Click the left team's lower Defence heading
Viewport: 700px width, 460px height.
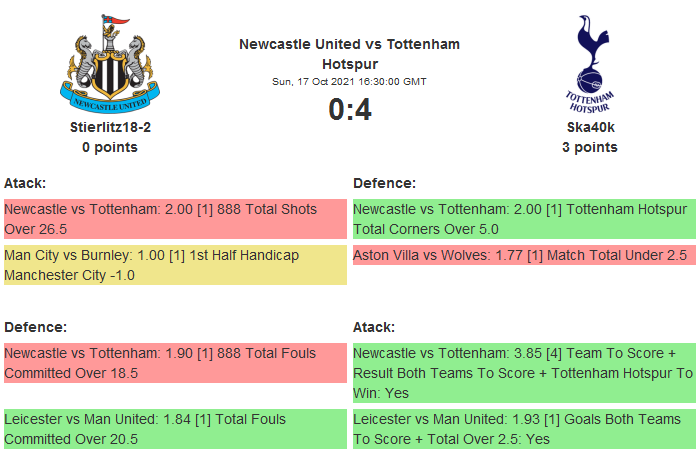coord(35,327)
